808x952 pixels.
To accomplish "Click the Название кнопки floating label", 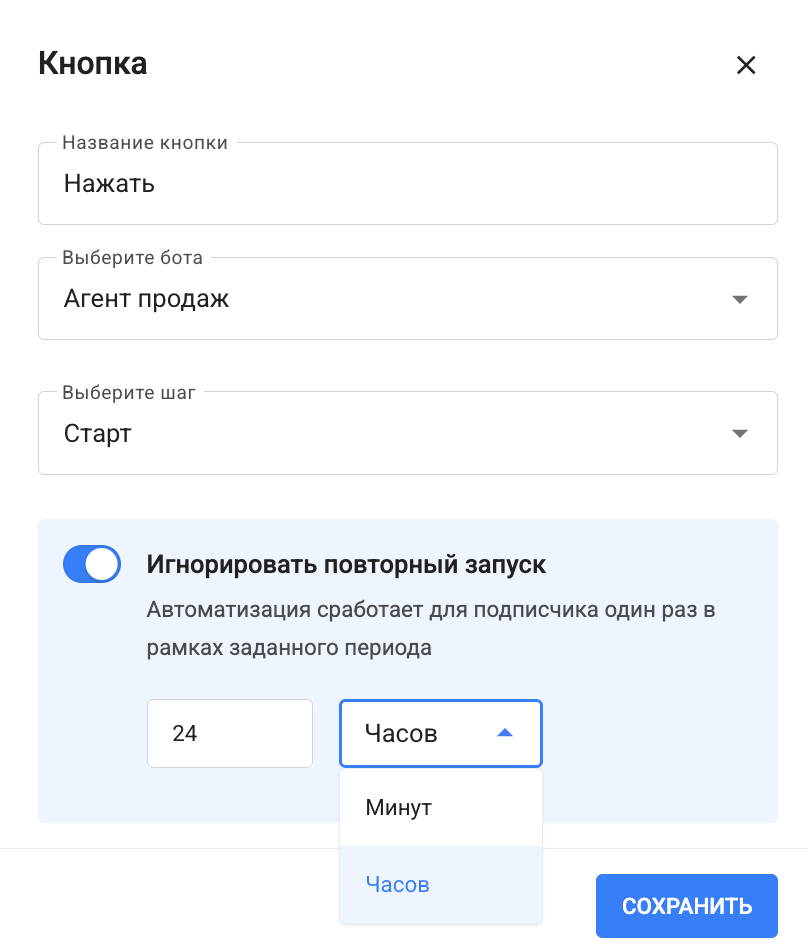I will [145, 143].
